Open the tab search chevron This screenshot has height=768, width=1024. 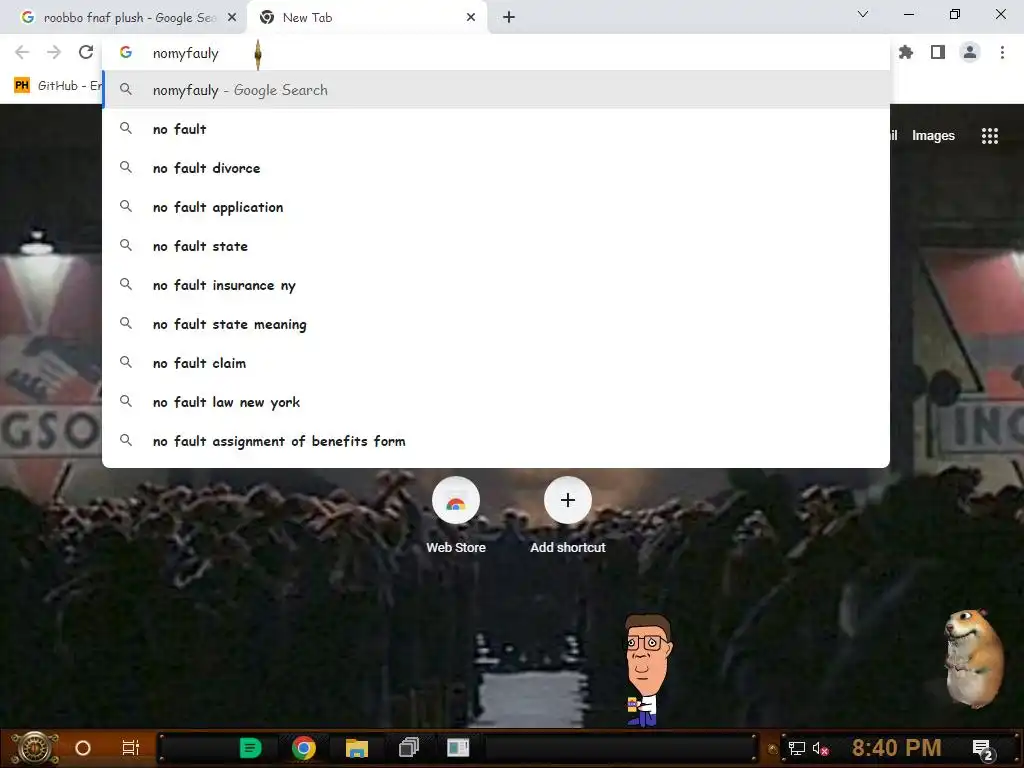pos(863,14)
